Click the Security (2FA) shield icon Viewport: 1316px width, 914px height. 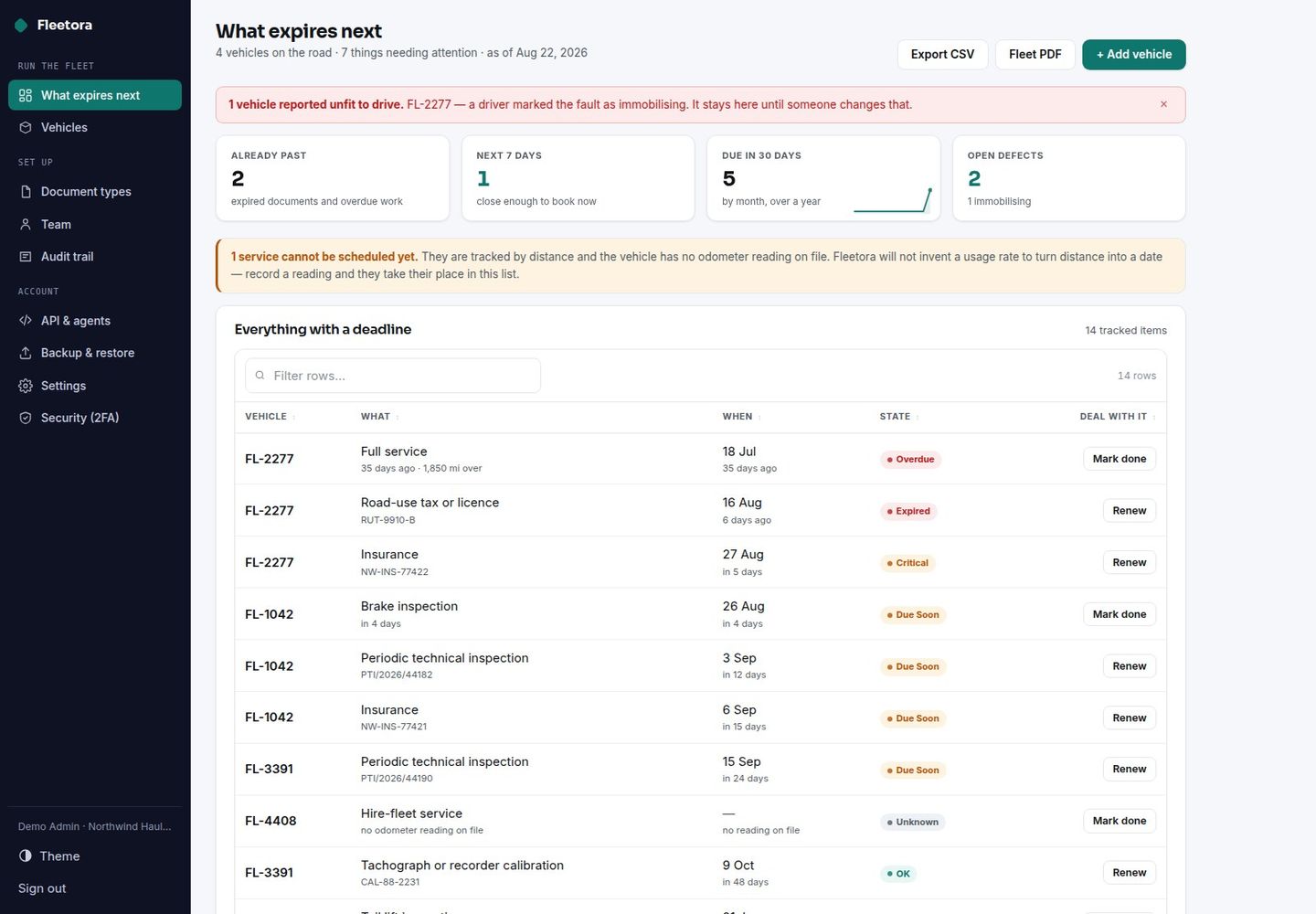coord(26,418)
